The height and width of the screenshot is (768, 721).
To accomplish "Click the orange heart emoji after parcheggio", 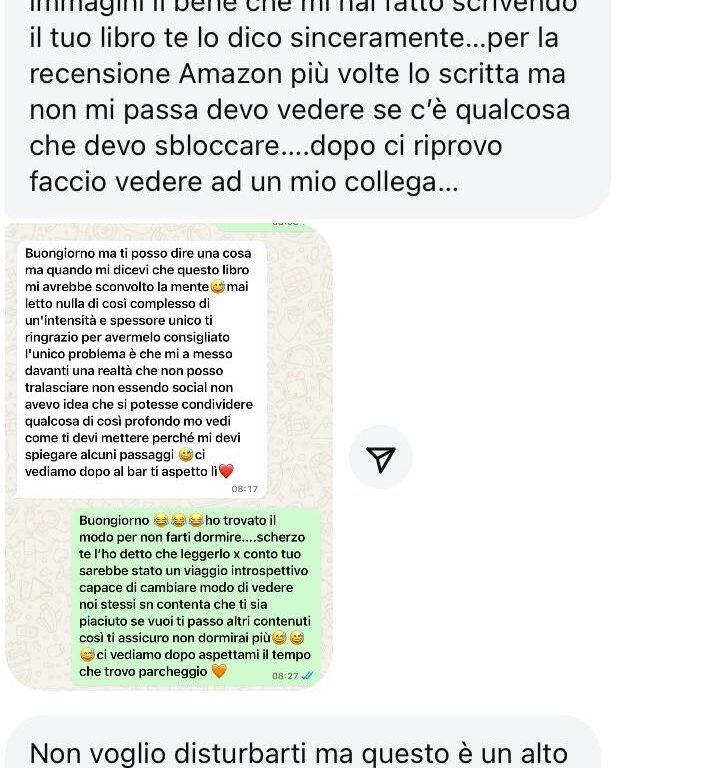I will point(219,671).
